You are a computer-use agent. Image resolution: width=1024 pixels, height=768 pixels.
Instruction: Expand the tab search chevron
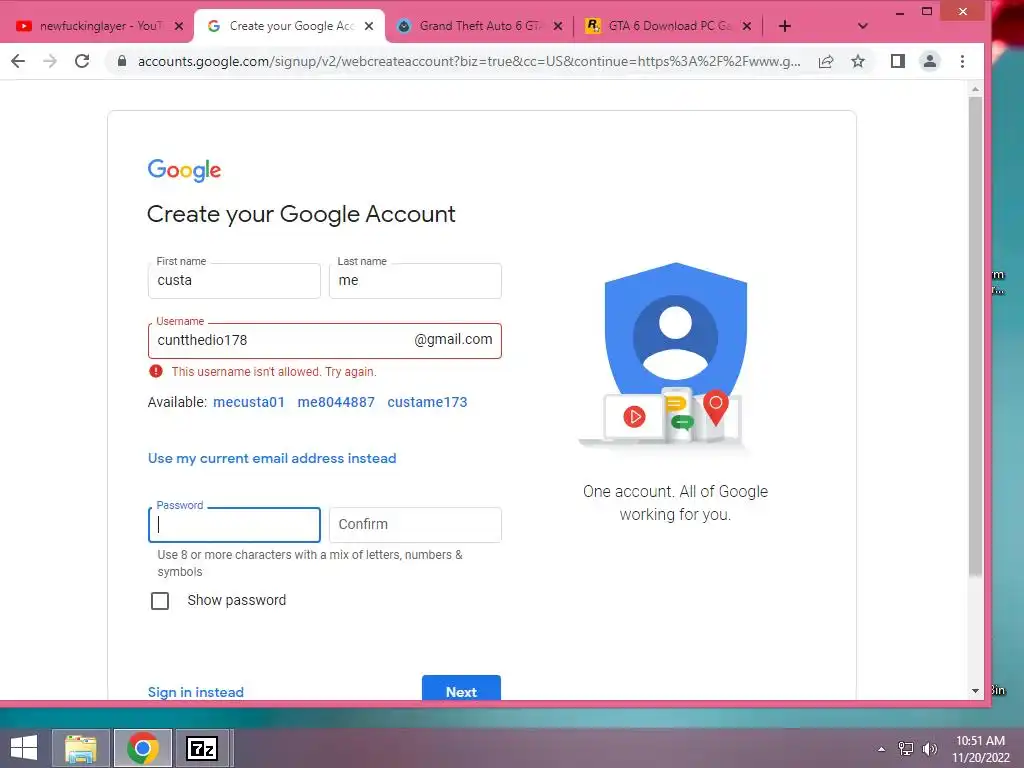pos(863,26)
